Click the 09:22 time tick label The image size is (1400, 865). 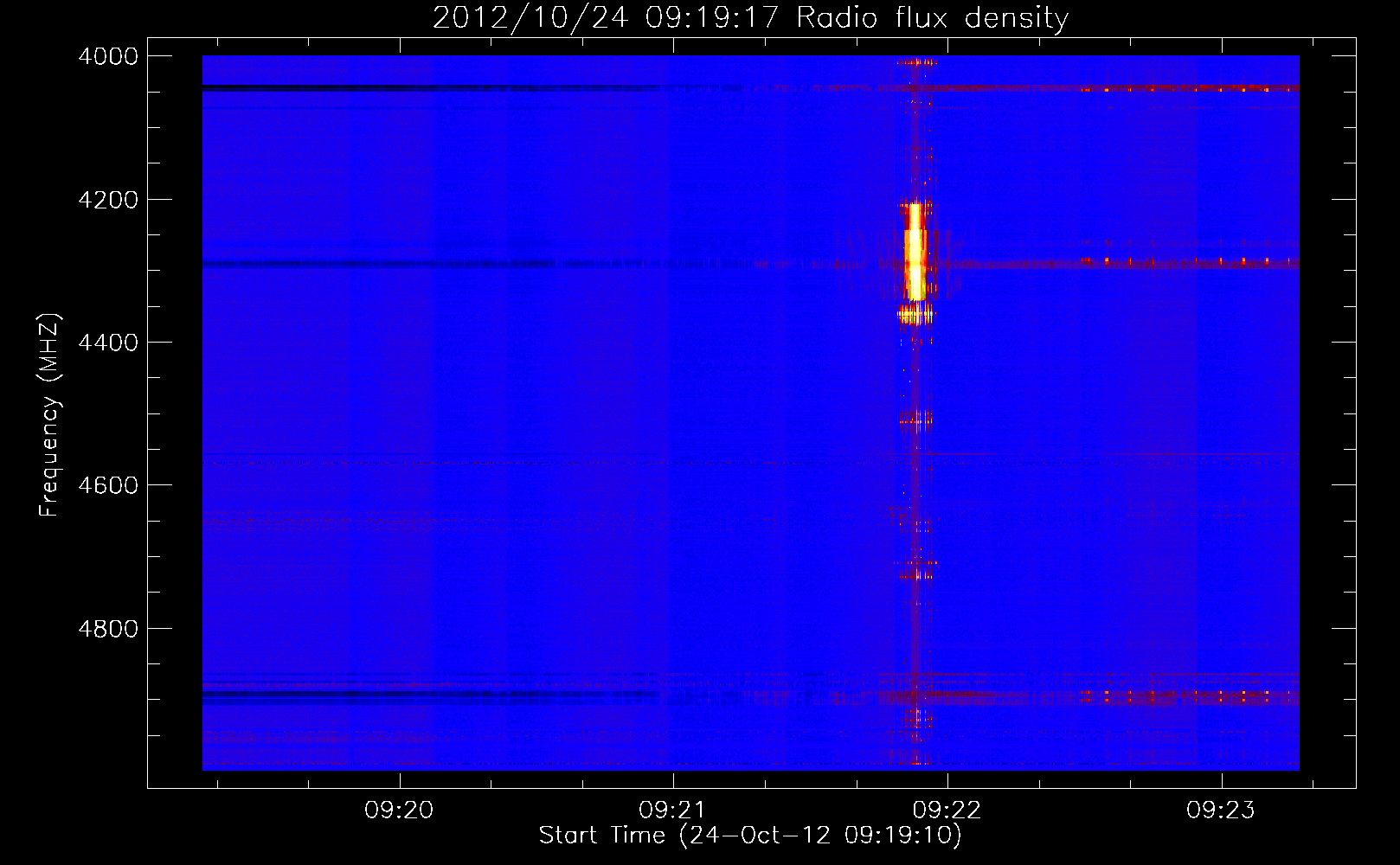pyautogui.click(x=947, y=811)
